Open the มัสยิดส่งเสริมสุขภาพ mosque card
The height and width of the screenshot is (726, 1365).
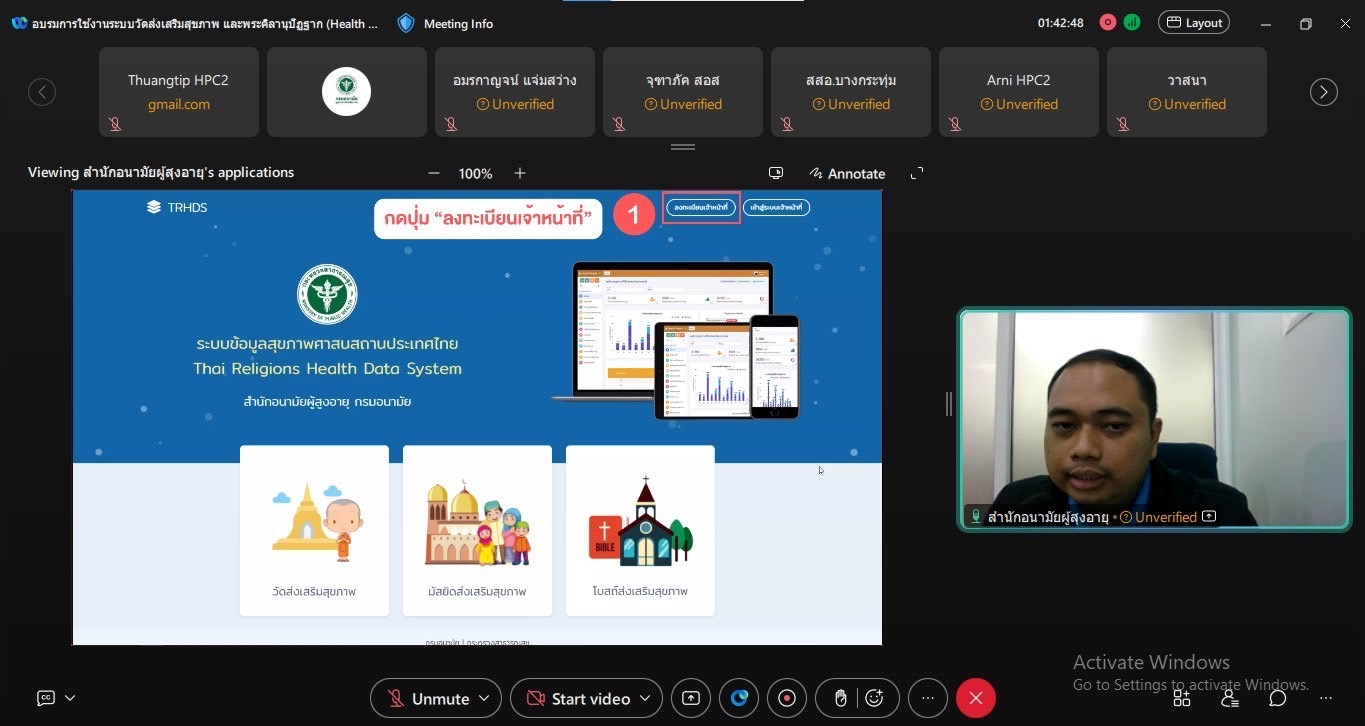pyautogui.click(x=477, y=530)
